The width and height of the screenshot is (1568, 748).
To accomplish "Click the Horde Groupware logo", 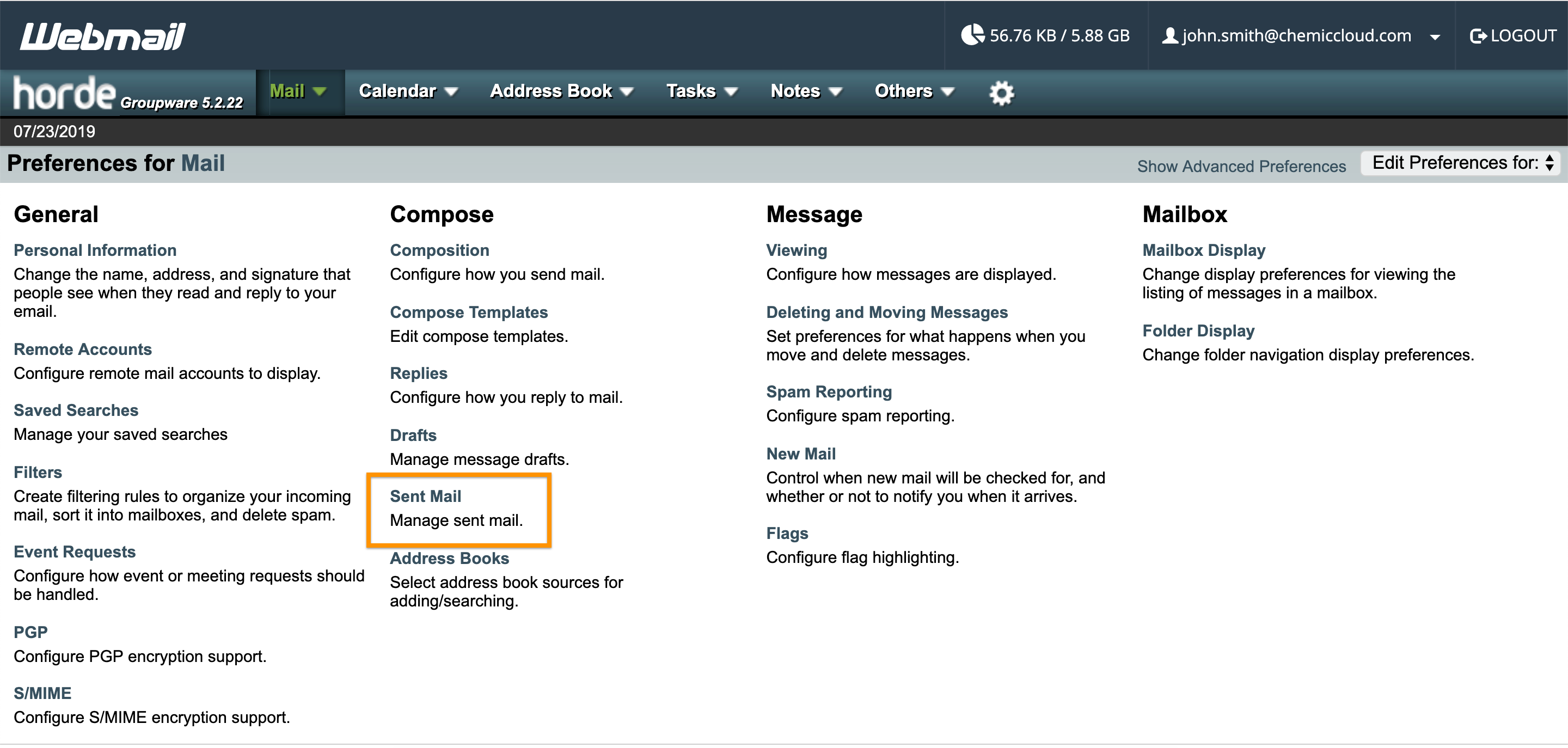I will [128, 93].
